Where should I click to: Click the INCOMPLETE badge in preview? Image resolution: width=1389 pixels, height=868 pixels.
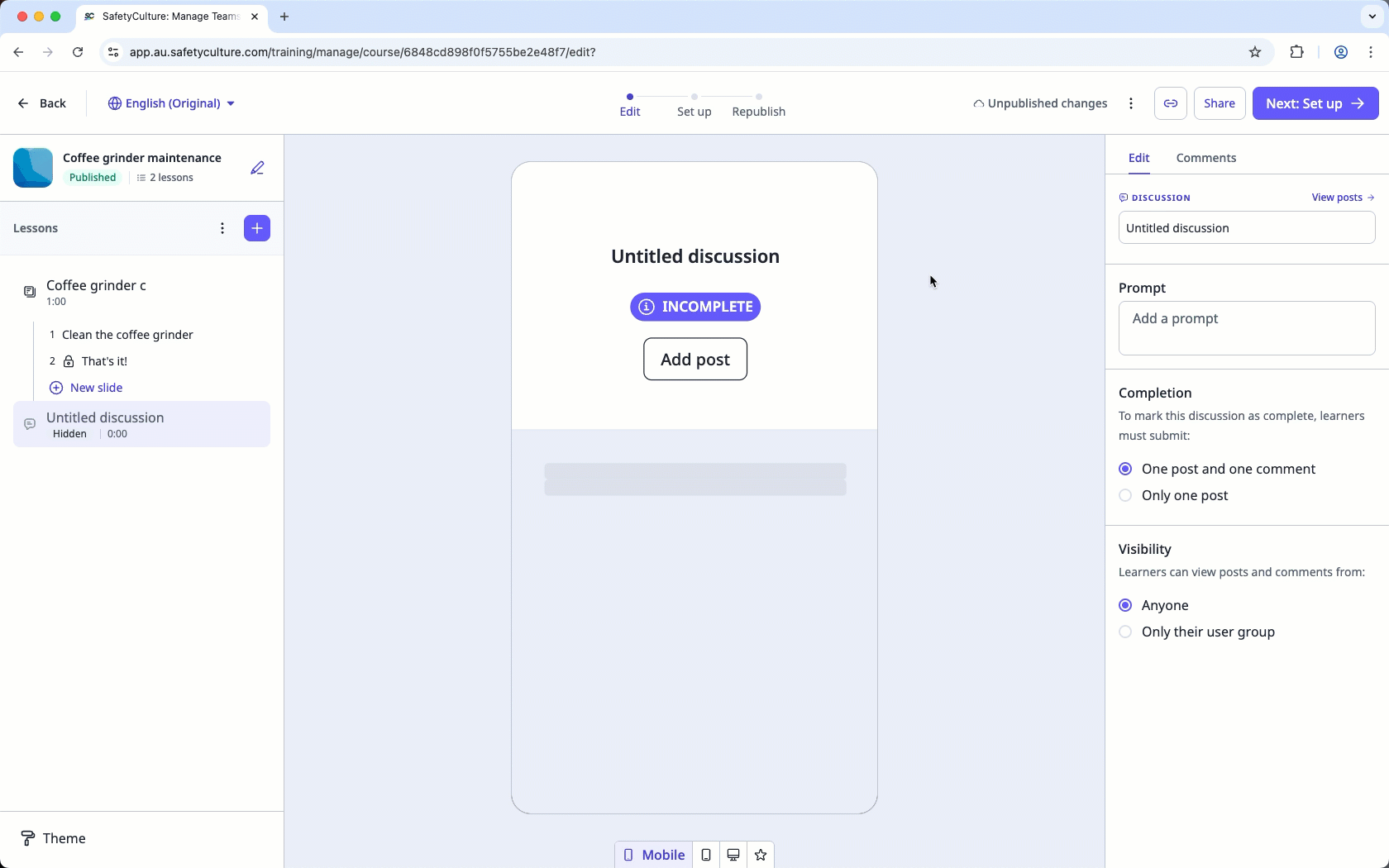coord(695,307)
